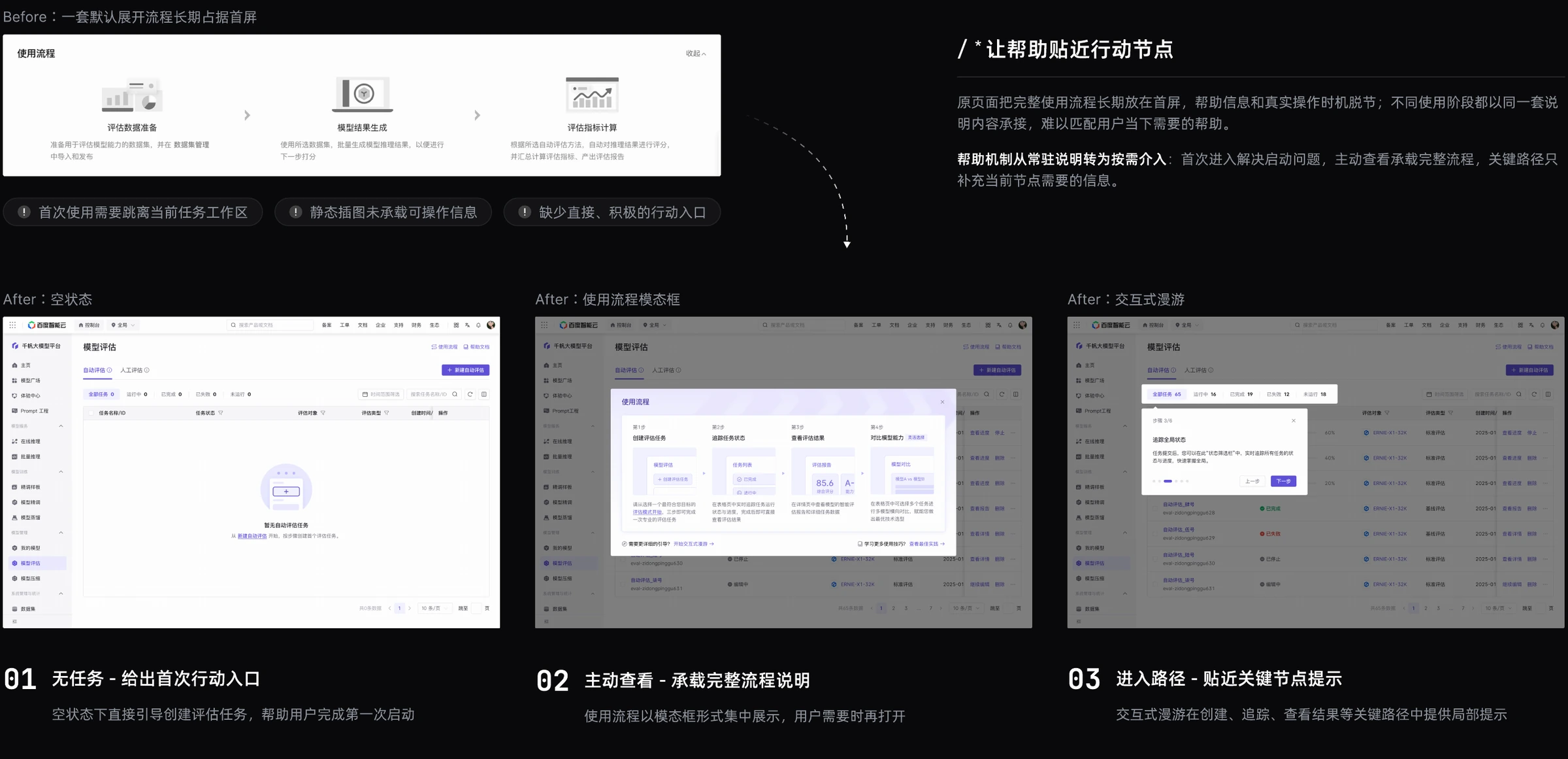Click the 评估指标计算 chart illustration in the Before panel
This screenshot has height=759, width=1568.
592,95
